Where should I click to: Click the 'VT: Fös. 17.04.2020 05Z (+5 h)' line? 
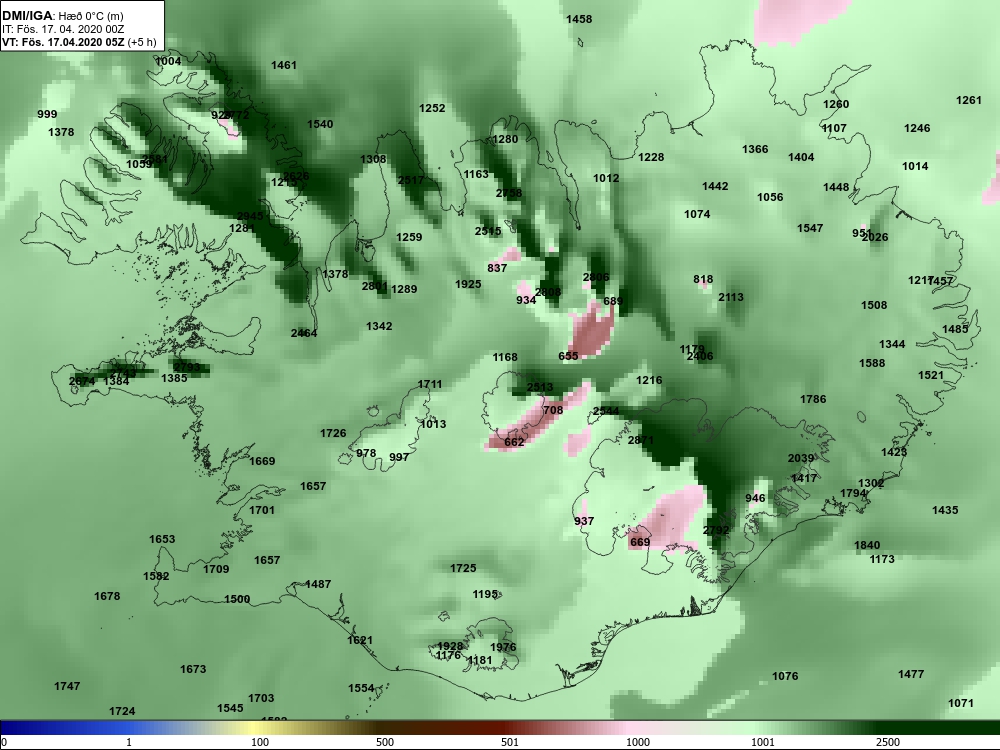coord(79,42)
